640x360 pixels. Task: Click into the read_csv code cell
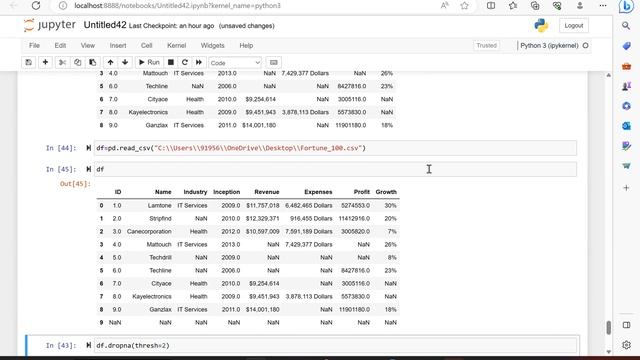335,148
